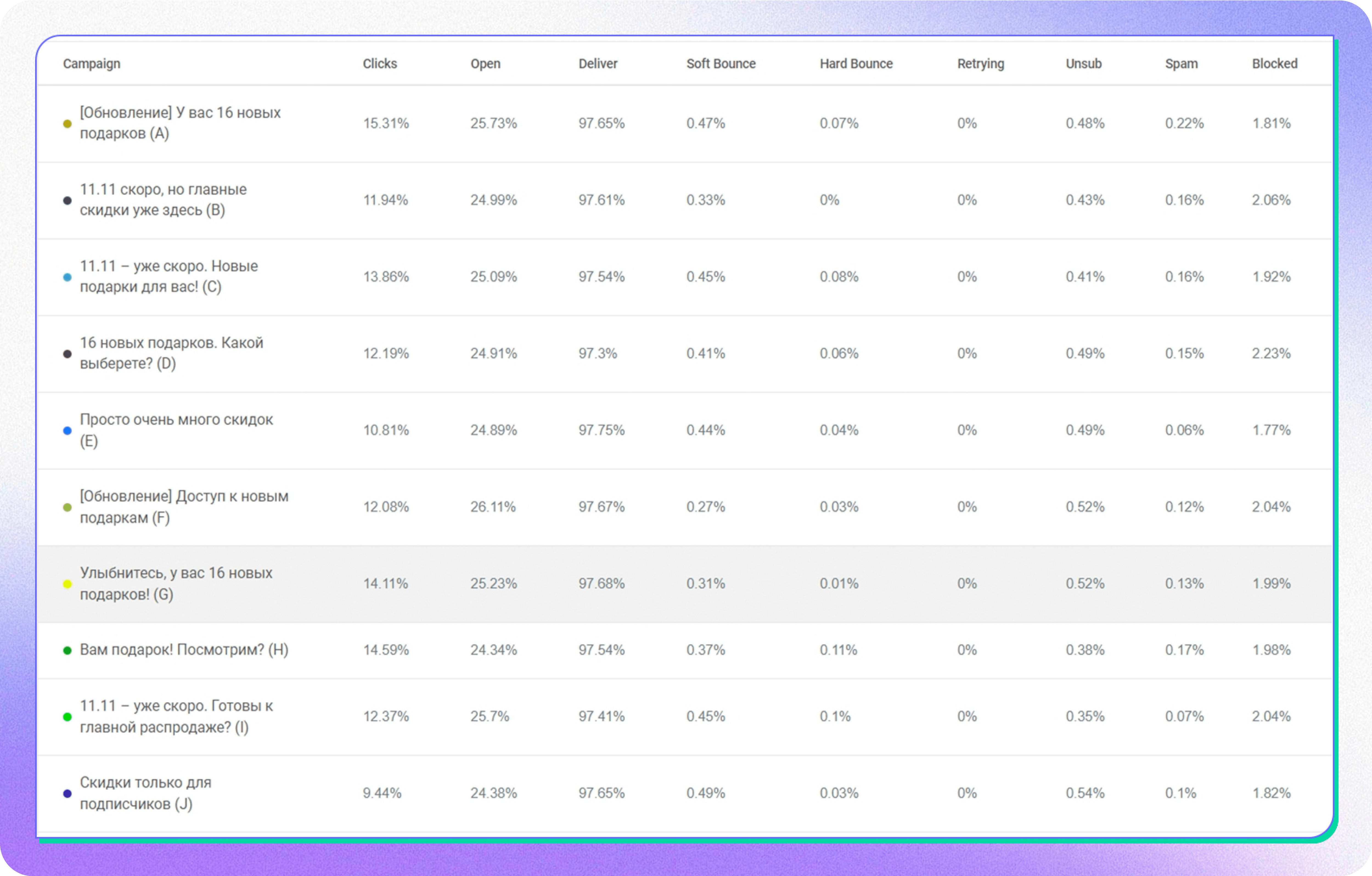Screen dimensions: 1372x876
Task: Sort by the Clicks column header
Action: point(379,64)
